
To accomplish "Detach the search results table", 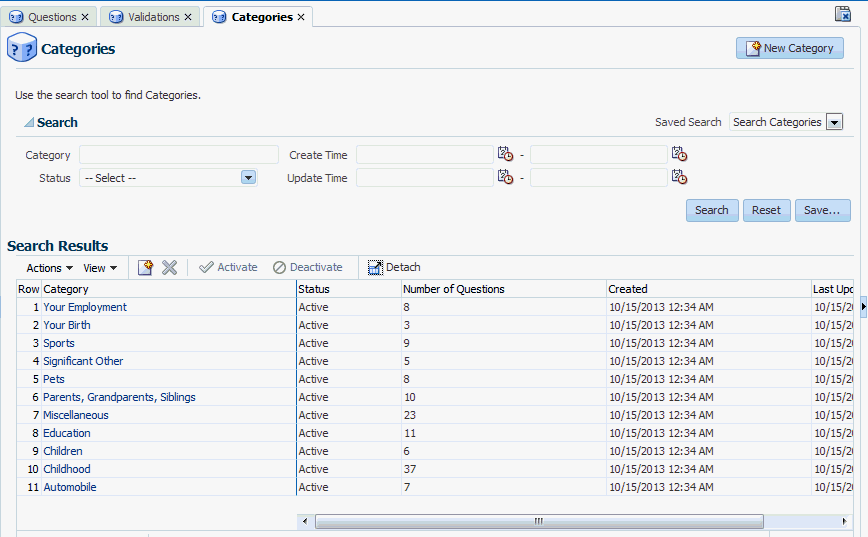I will tap(394, 267).
